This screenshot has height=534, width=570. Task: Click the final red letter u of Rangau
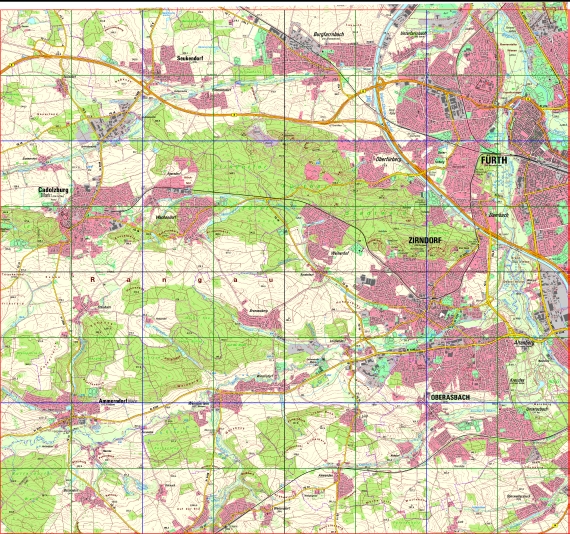[x=270, y=280]
